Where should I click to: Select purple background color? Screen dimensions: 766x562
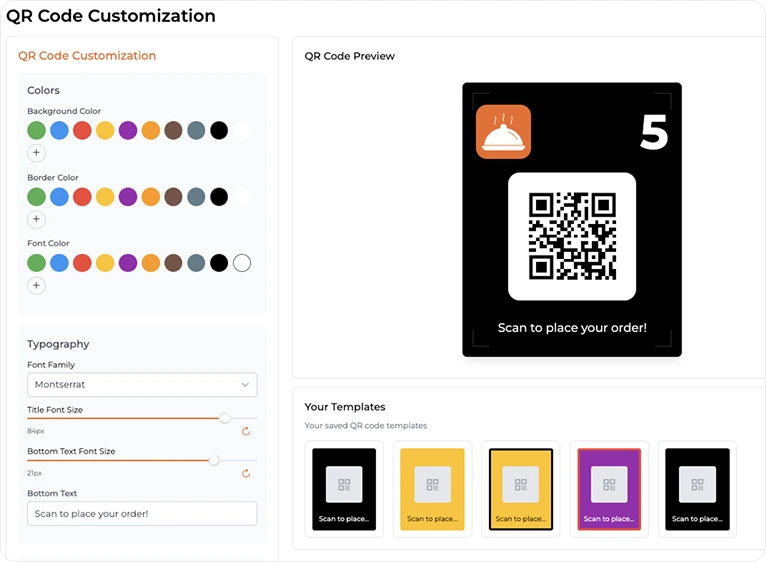point(128,130)
